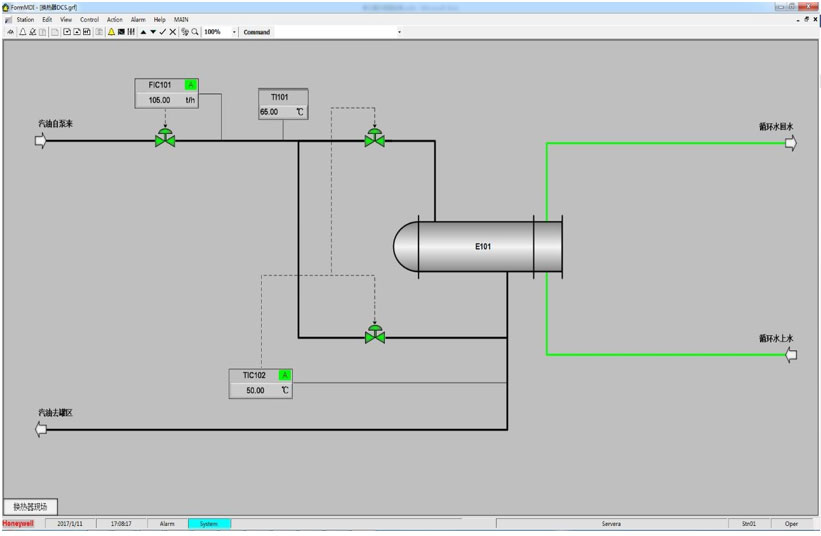The image size is (821, 536).
Task: Click the 汽油自泵来 label
Action: click(56, 124)
